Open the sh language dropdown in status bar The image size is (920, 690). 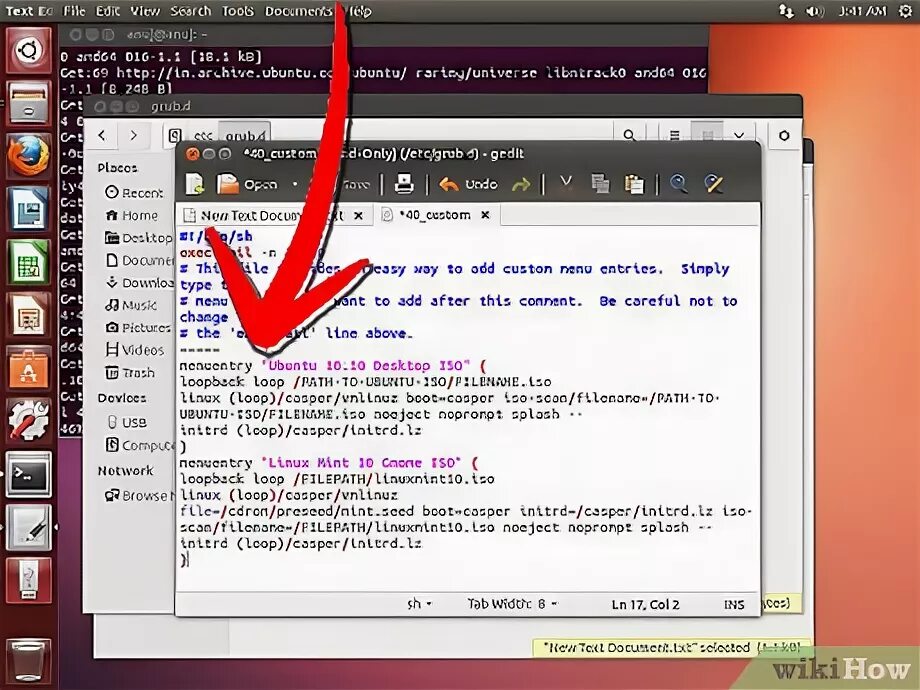[x=419, y=603]
